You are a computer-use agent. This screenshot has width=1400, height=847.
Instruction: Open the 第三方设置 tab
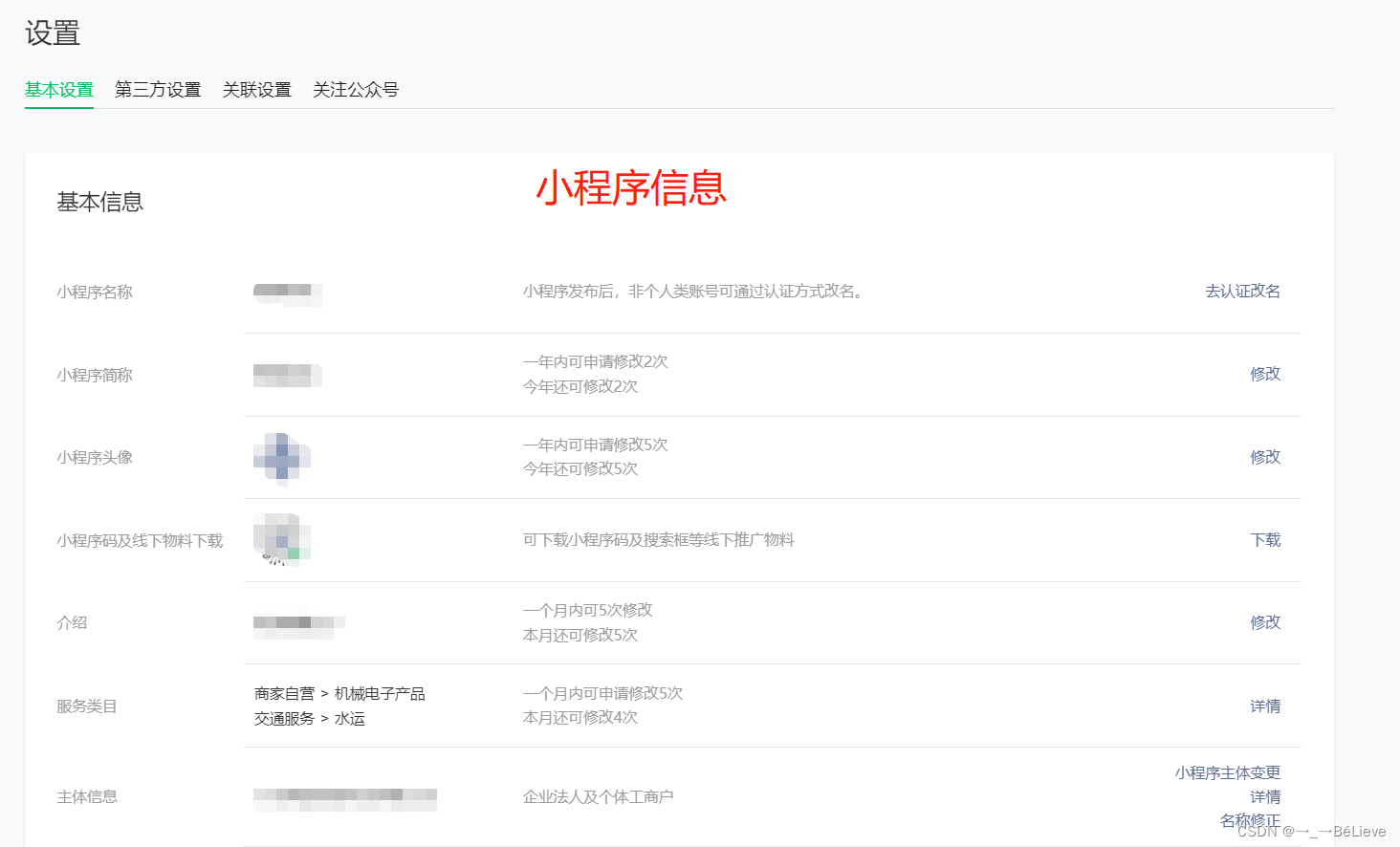158,90
